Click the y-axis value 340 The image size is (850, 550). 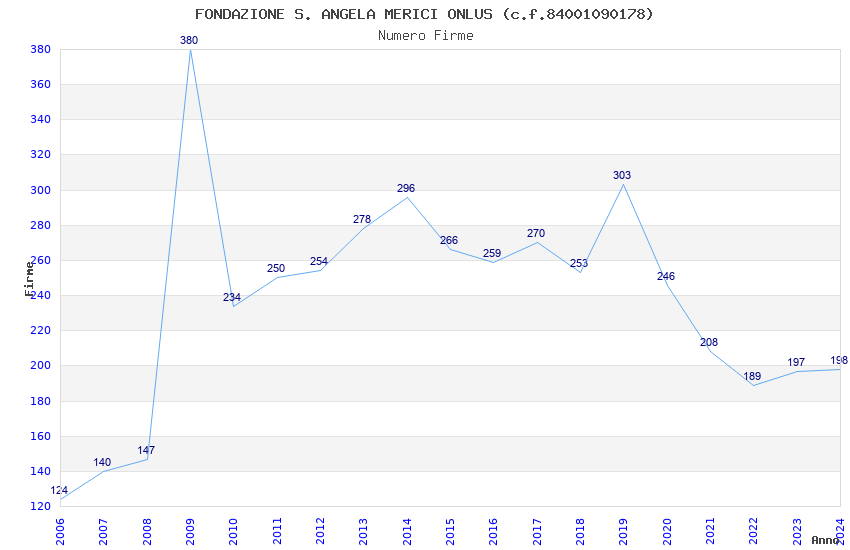point(41,119)
